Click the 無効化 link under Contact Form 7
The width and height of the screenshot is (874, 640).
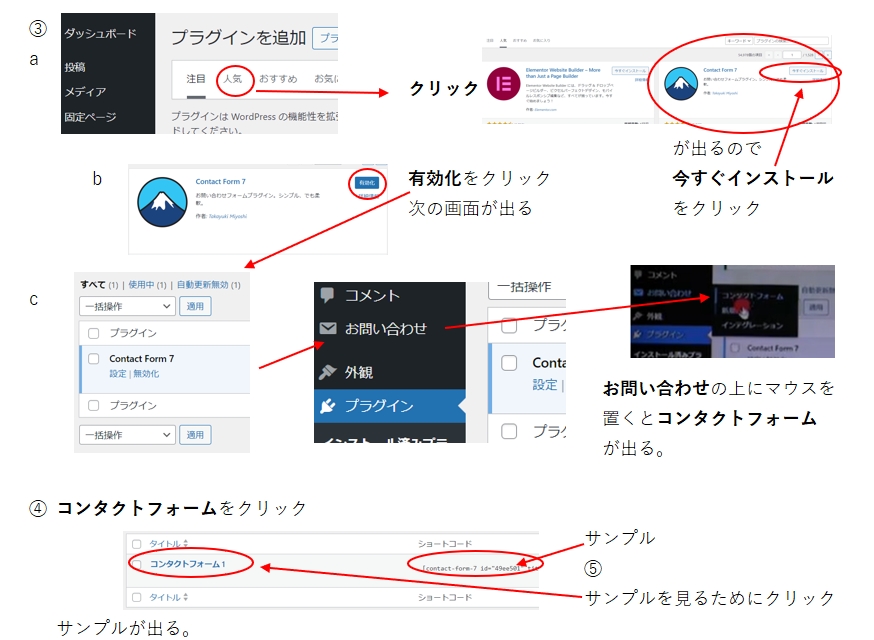(x=146, y=373)
